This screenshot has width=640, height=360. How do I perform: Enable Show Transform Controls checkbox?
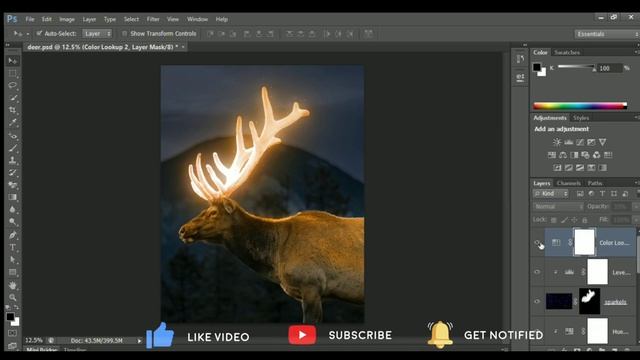pos(124,33)
